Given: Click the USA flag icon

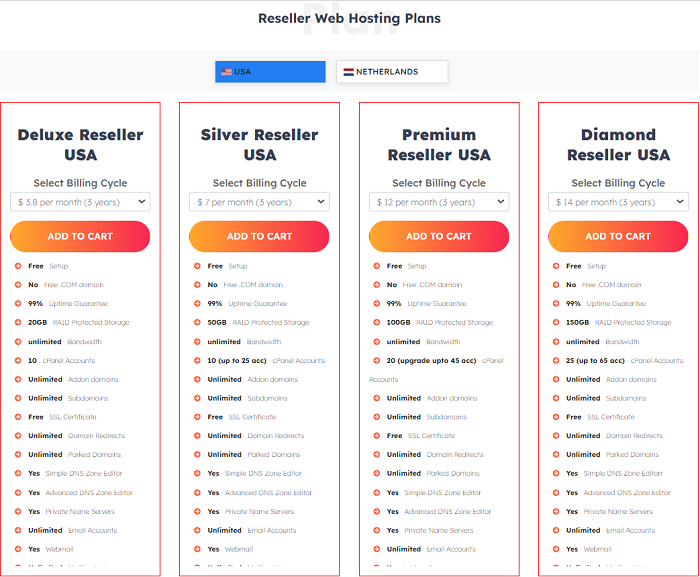Looking at the screenshot, I should [226, 72].
